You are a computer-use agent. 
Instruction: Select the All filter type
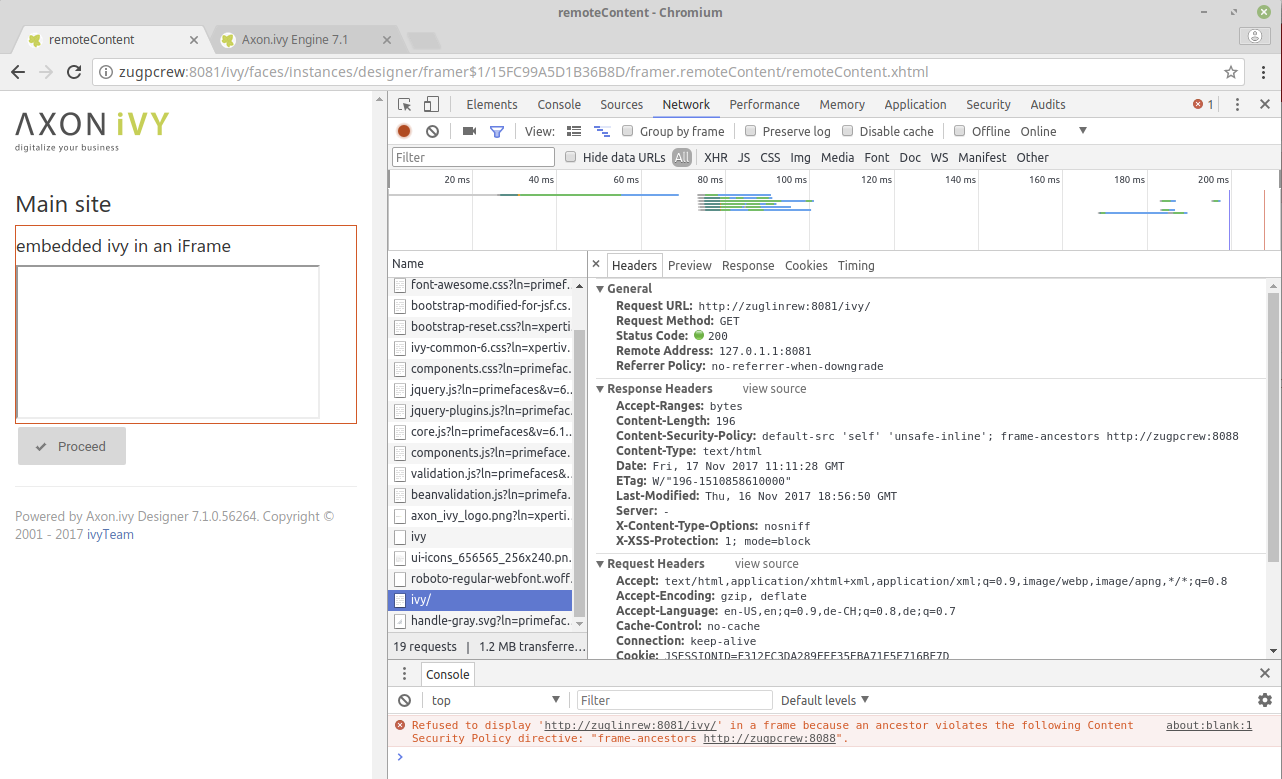coord(682,157)
